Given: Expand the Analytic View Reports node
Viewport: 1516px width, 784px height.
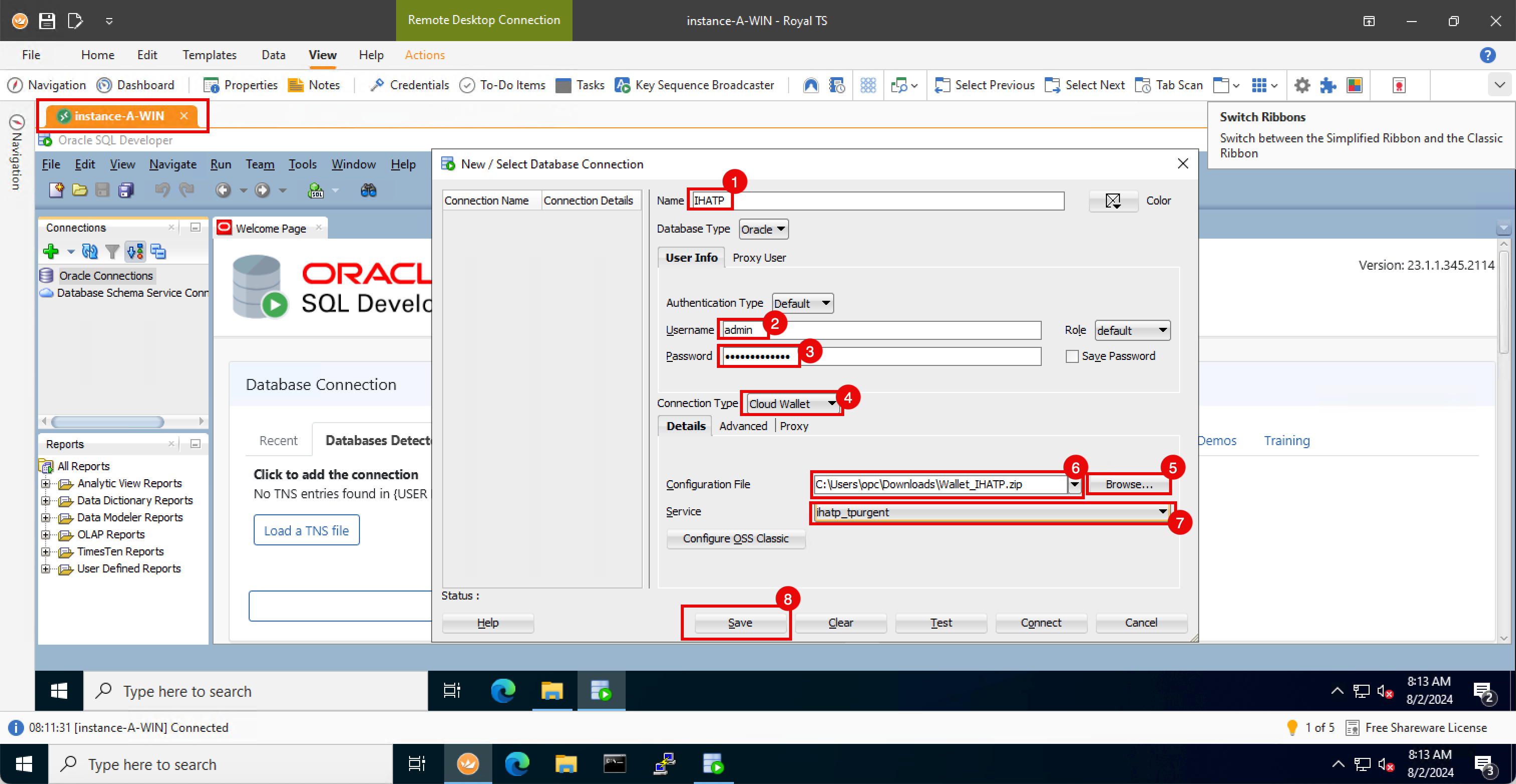Looking at the screenshot, I should coord(46,484).
